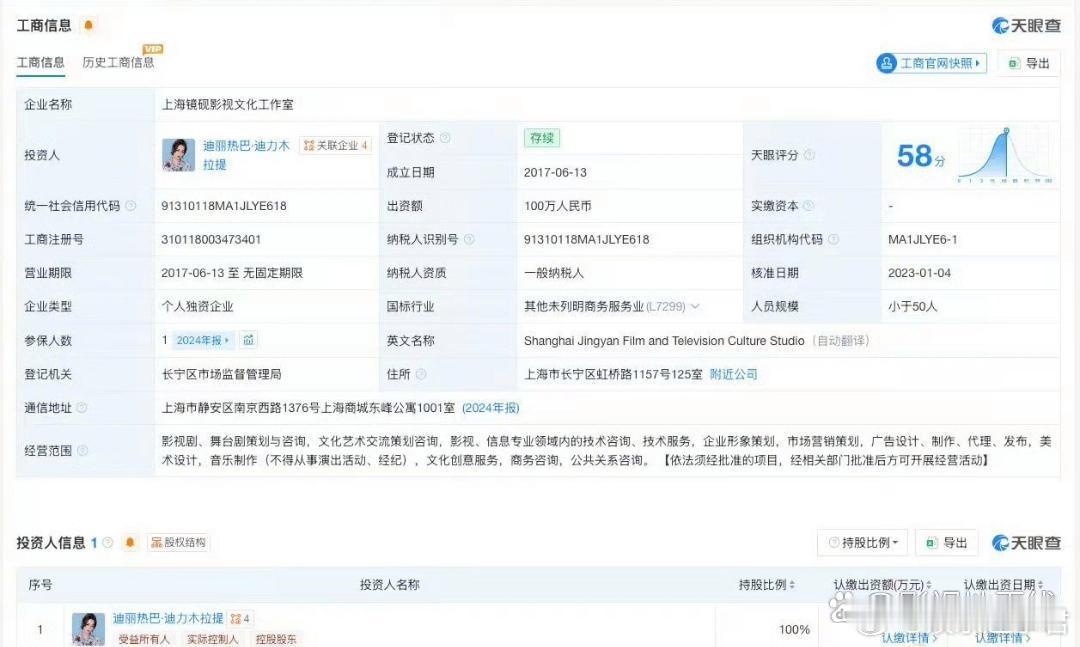Click the 天眼查 logo at top right
This screenshot has height=647, width=1080.
coord(1025,25)
